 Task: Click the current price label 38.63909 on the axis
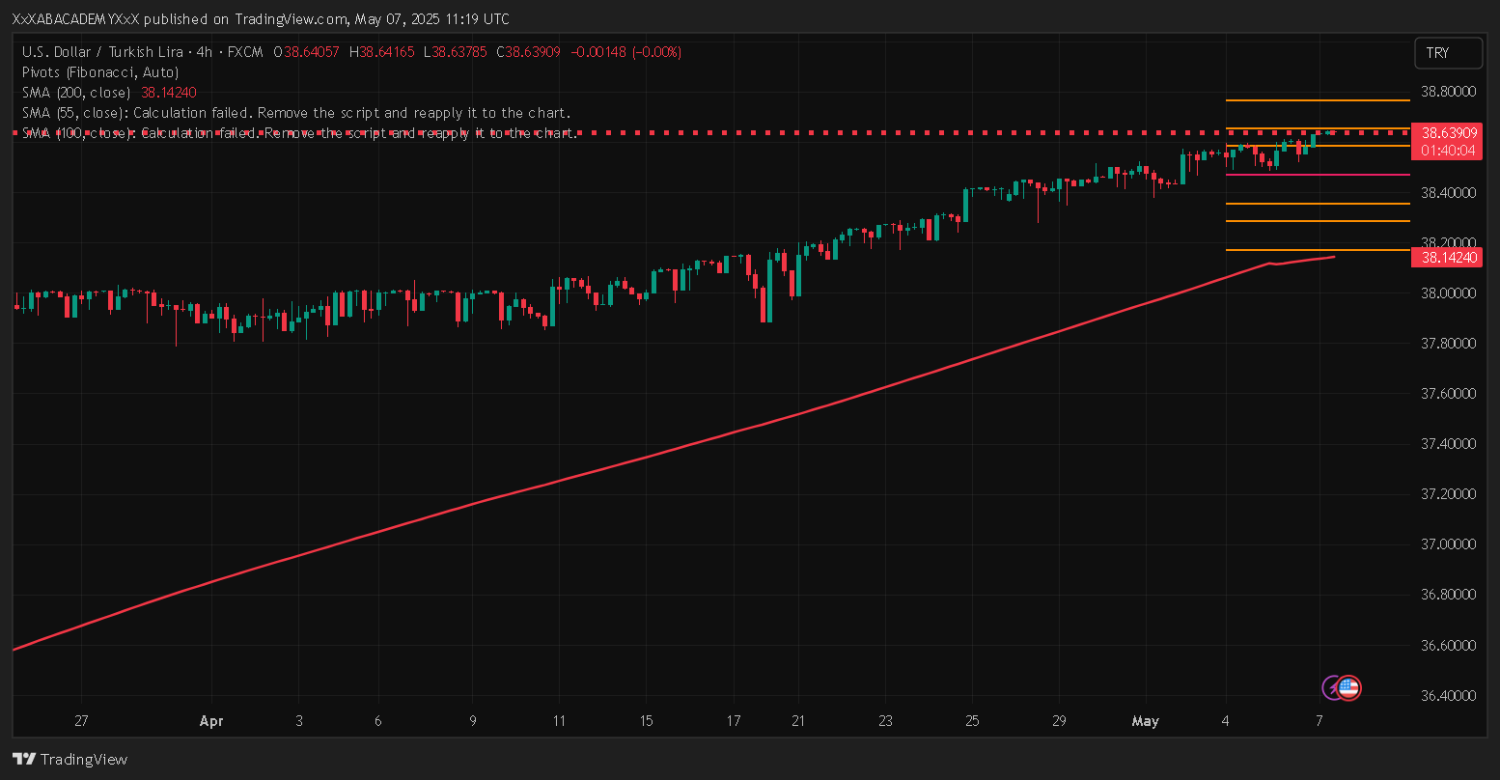pyautogui.click(x=1449, y=132)
